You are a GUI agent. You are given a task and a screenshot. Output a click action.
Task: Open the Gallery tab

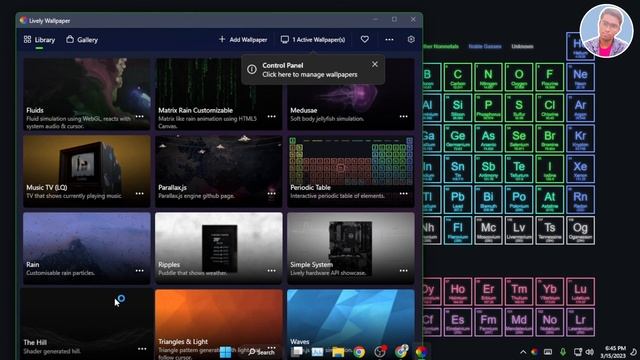pos(82,40)
